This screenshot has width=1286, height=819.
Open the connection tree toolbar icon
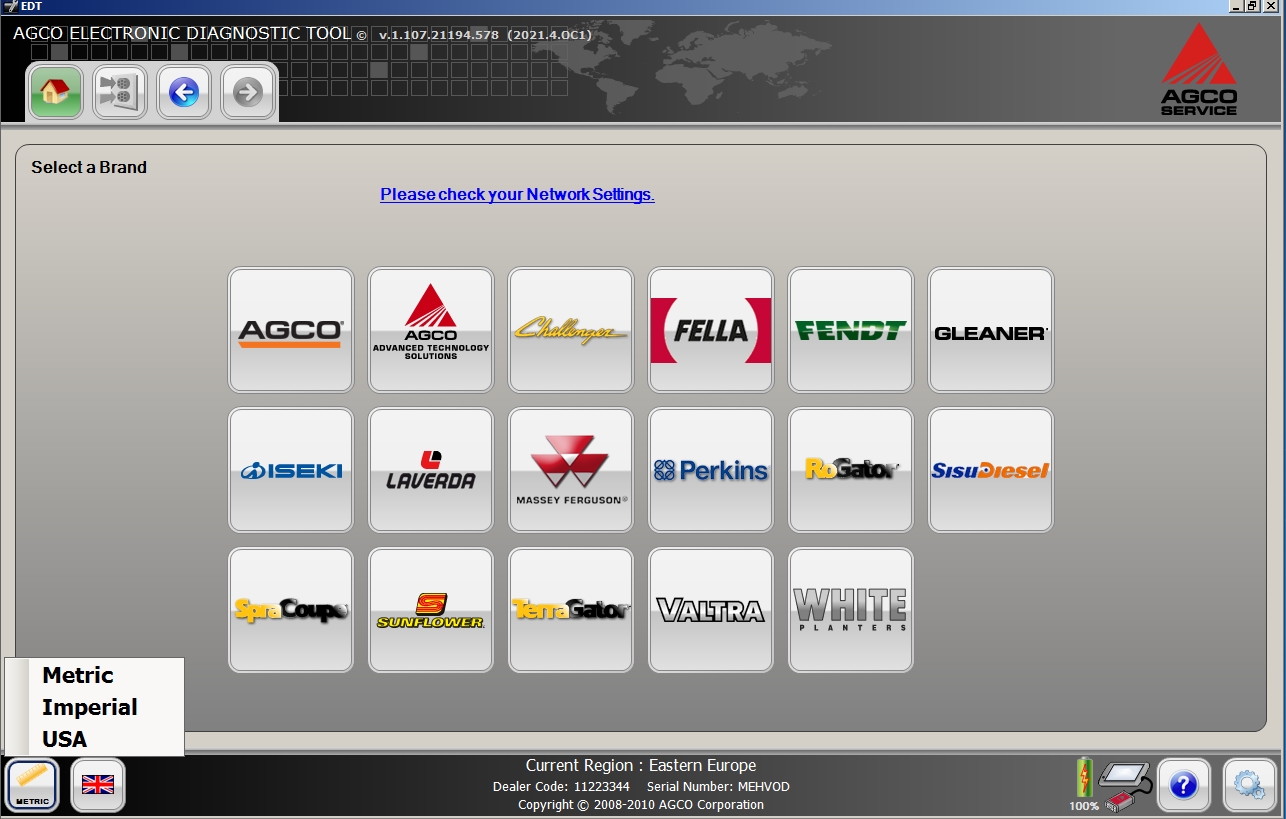tap(120, 93)
